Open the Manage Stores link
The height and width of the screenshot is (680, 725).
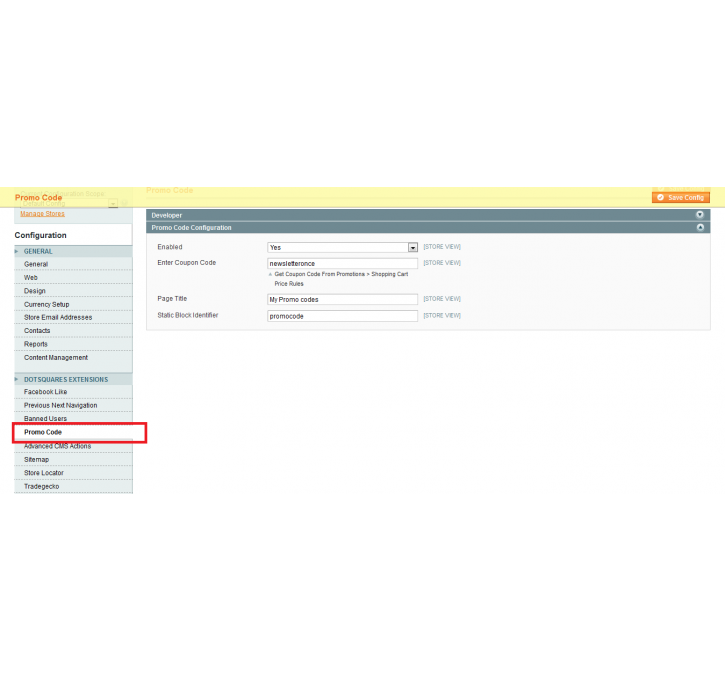click(x=43, y=214)
